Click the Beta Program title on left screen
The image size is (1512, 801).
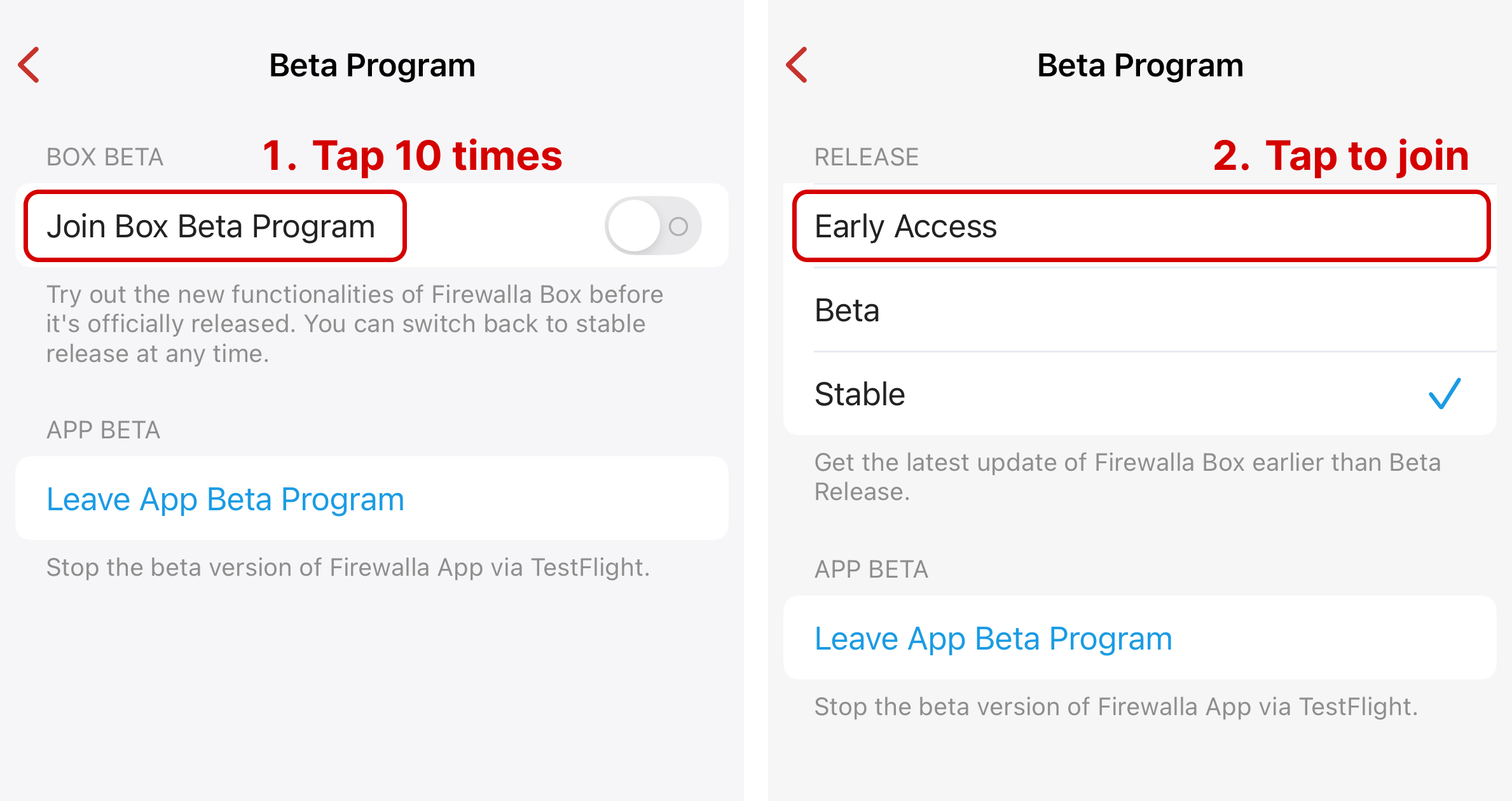(x=372, y=66)
